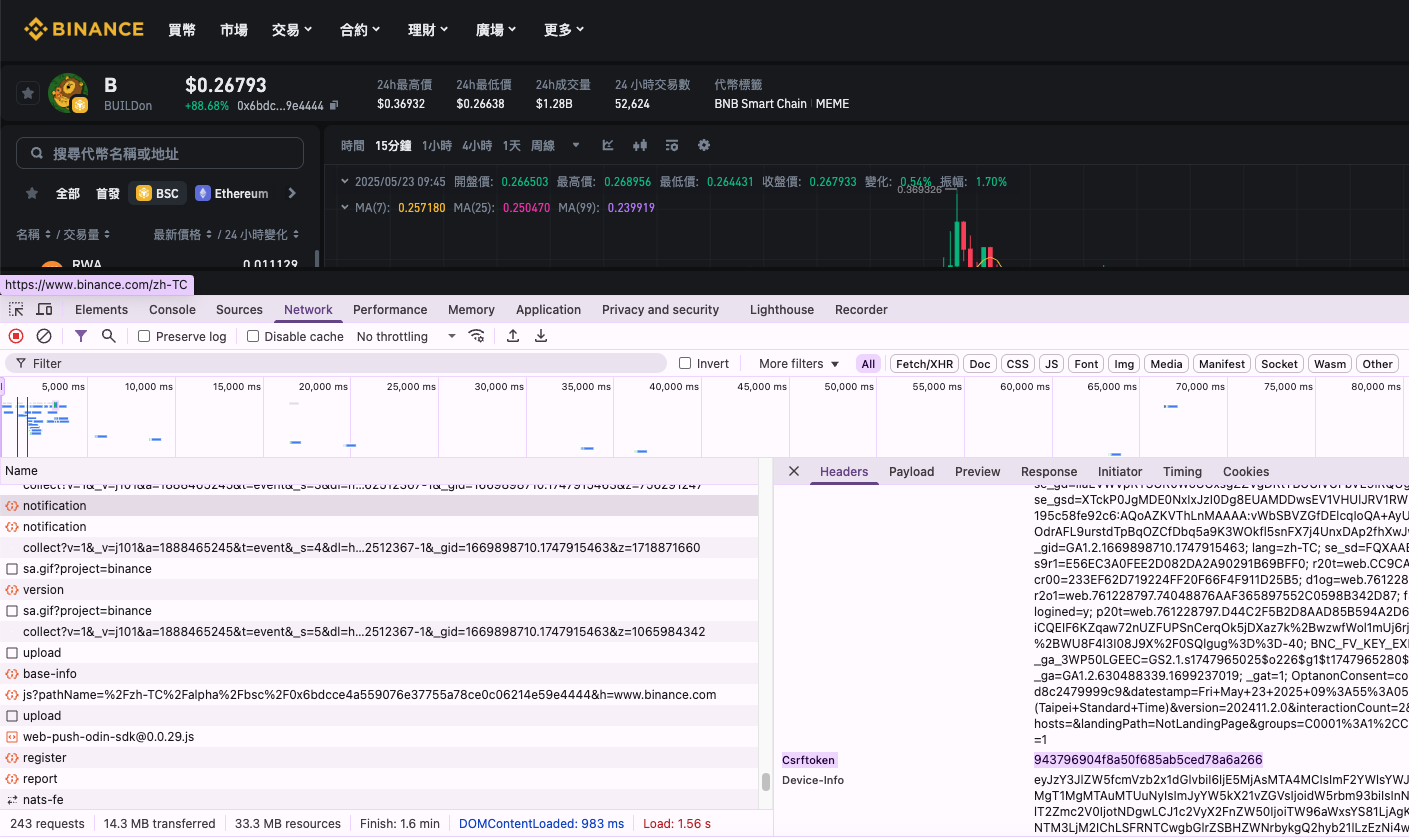
Task: Switch to the Performance tab
Action: [390, 309]
